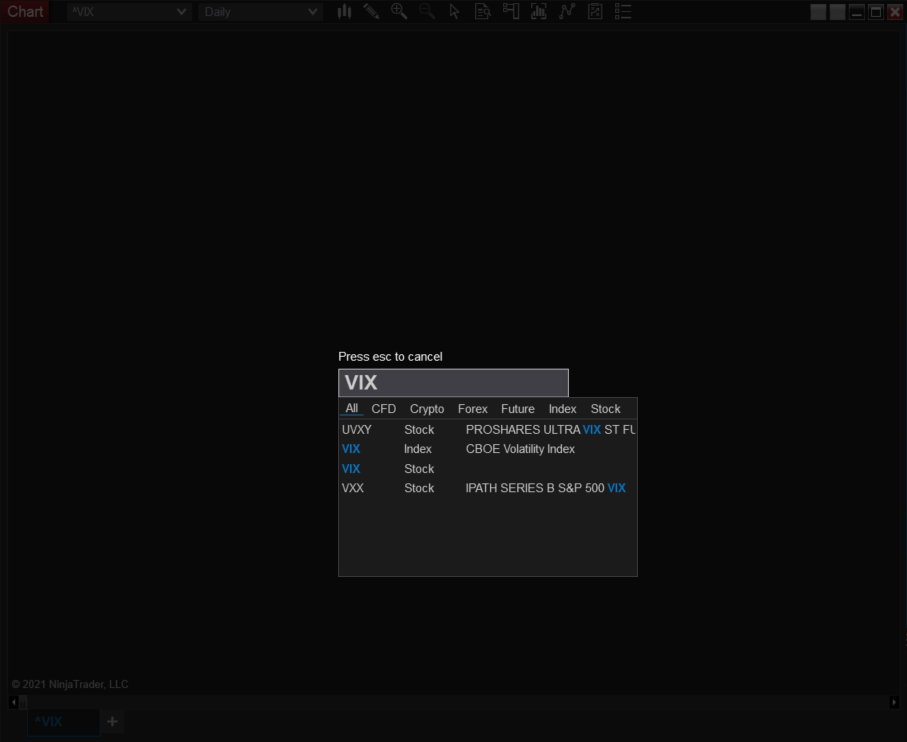Select the Forex filter tab
This screenshot has width=907, height=742.
pos(473,409)
